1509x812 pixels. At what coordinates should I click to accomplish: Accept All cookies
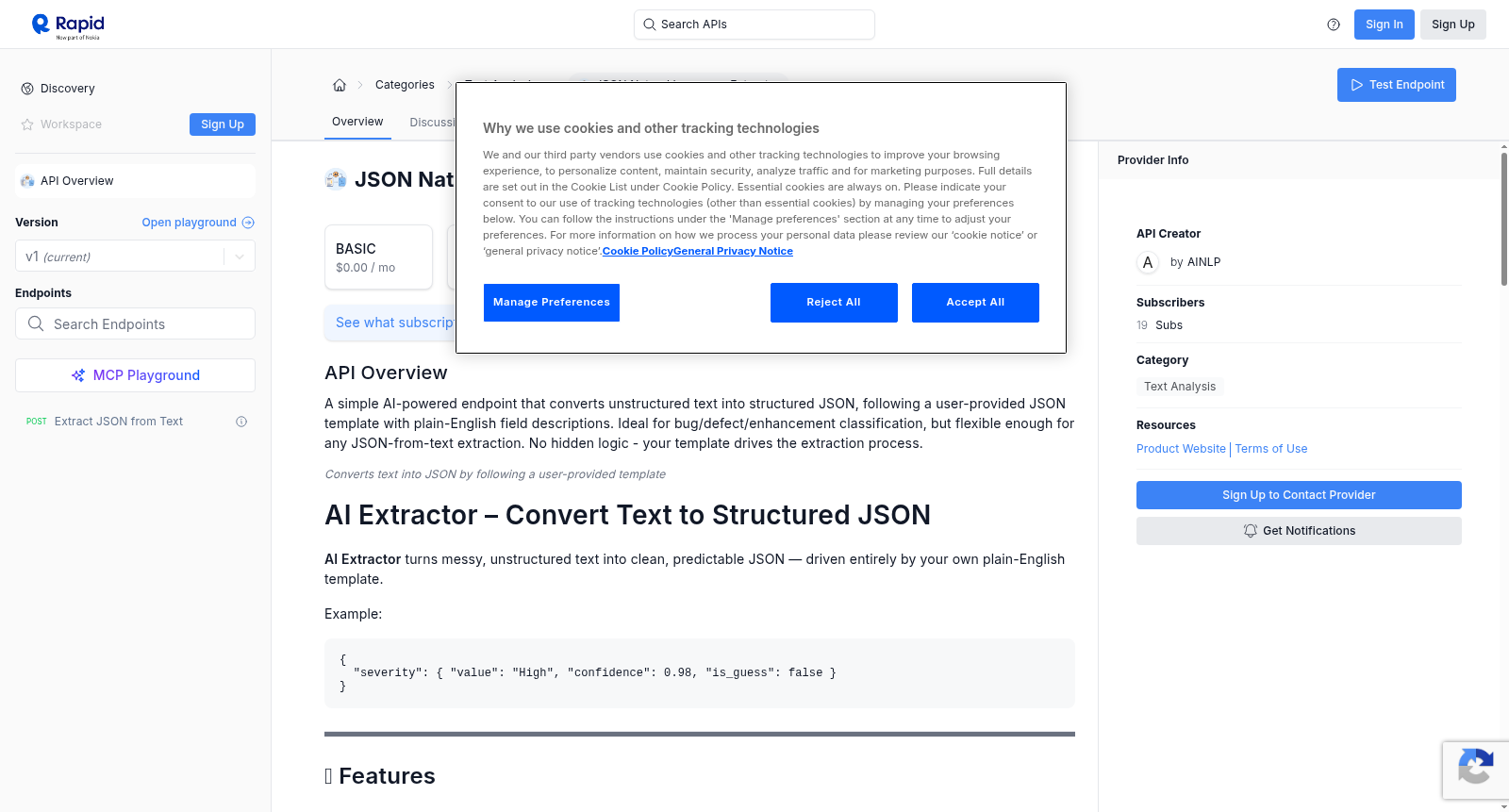click(975, 303)
